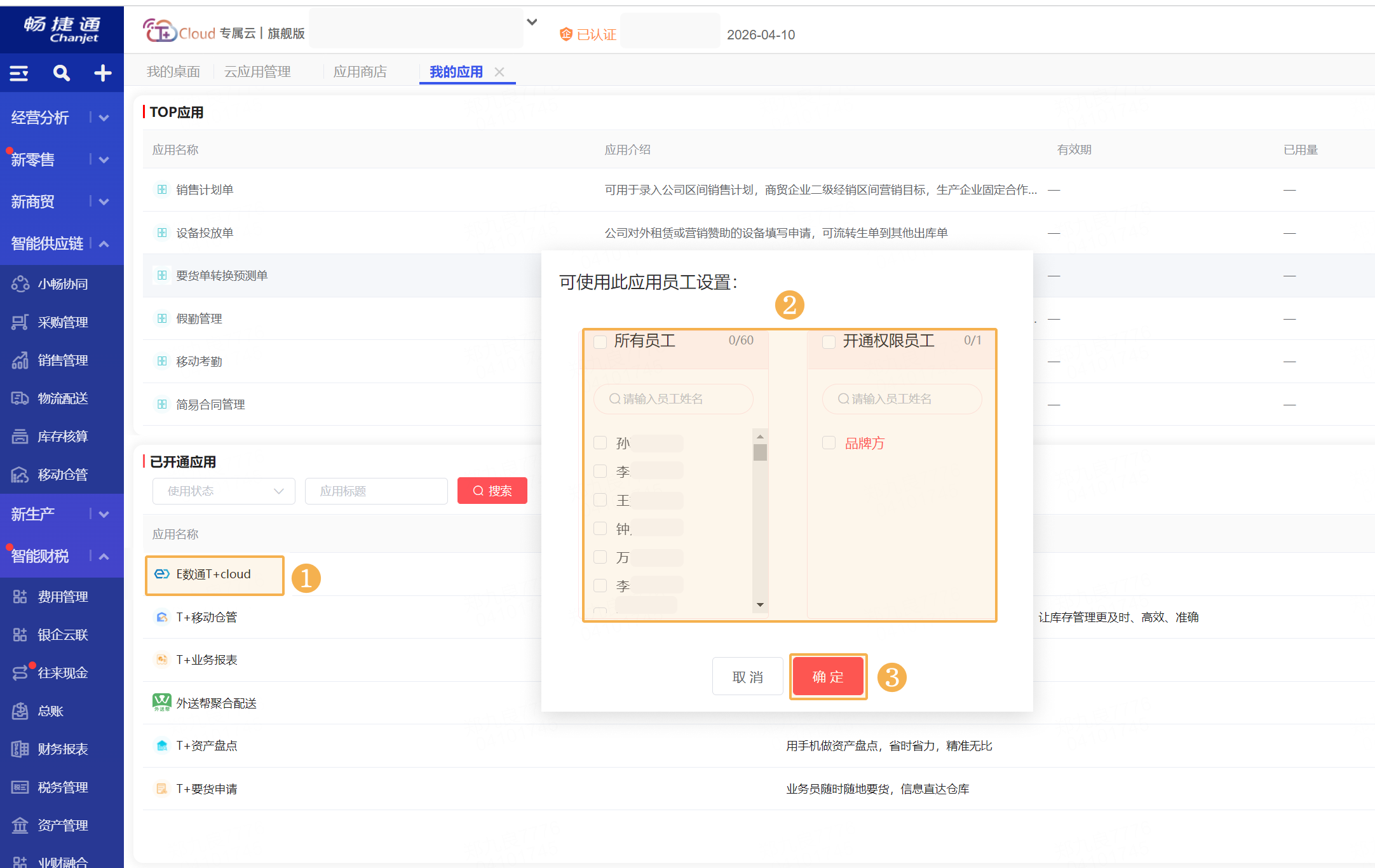Click the employee list scroll-up arrow
The height and width of the screenshot is (868, 1375).
click(x=760, y=437)
